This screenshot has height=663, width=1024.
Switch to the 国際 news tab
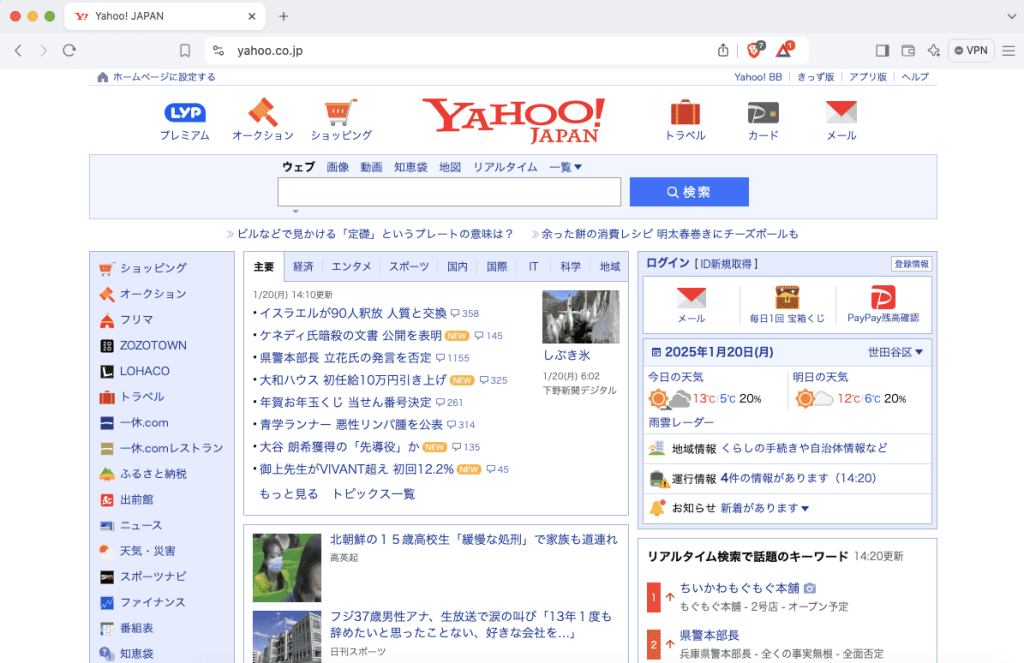tap(496, 266)
